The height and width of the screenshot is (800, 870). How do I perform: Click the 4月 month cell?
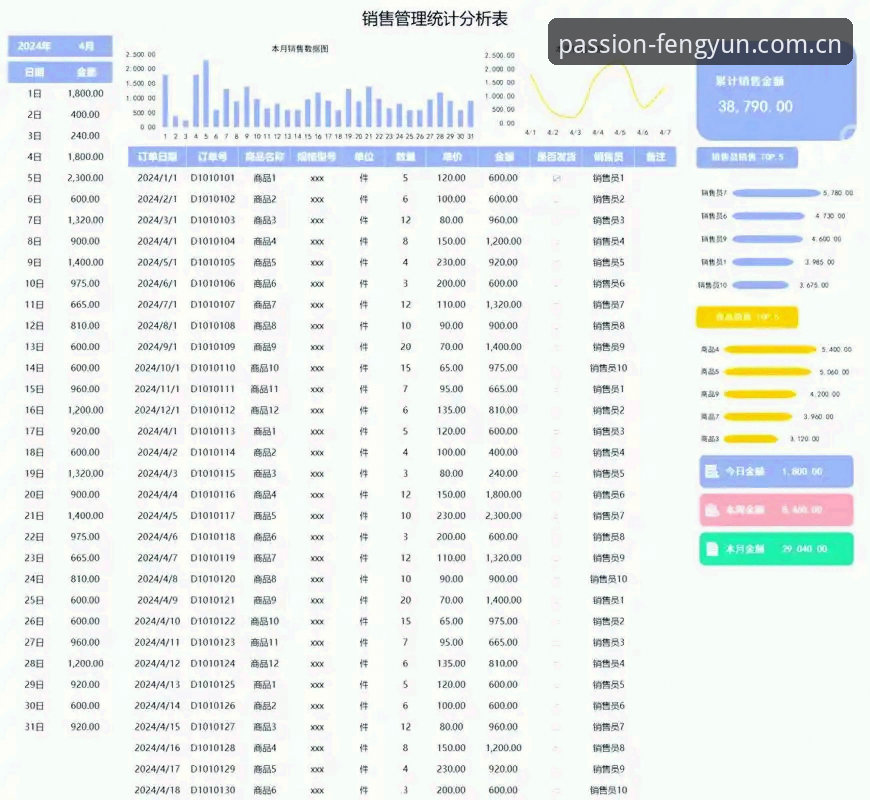86,46
